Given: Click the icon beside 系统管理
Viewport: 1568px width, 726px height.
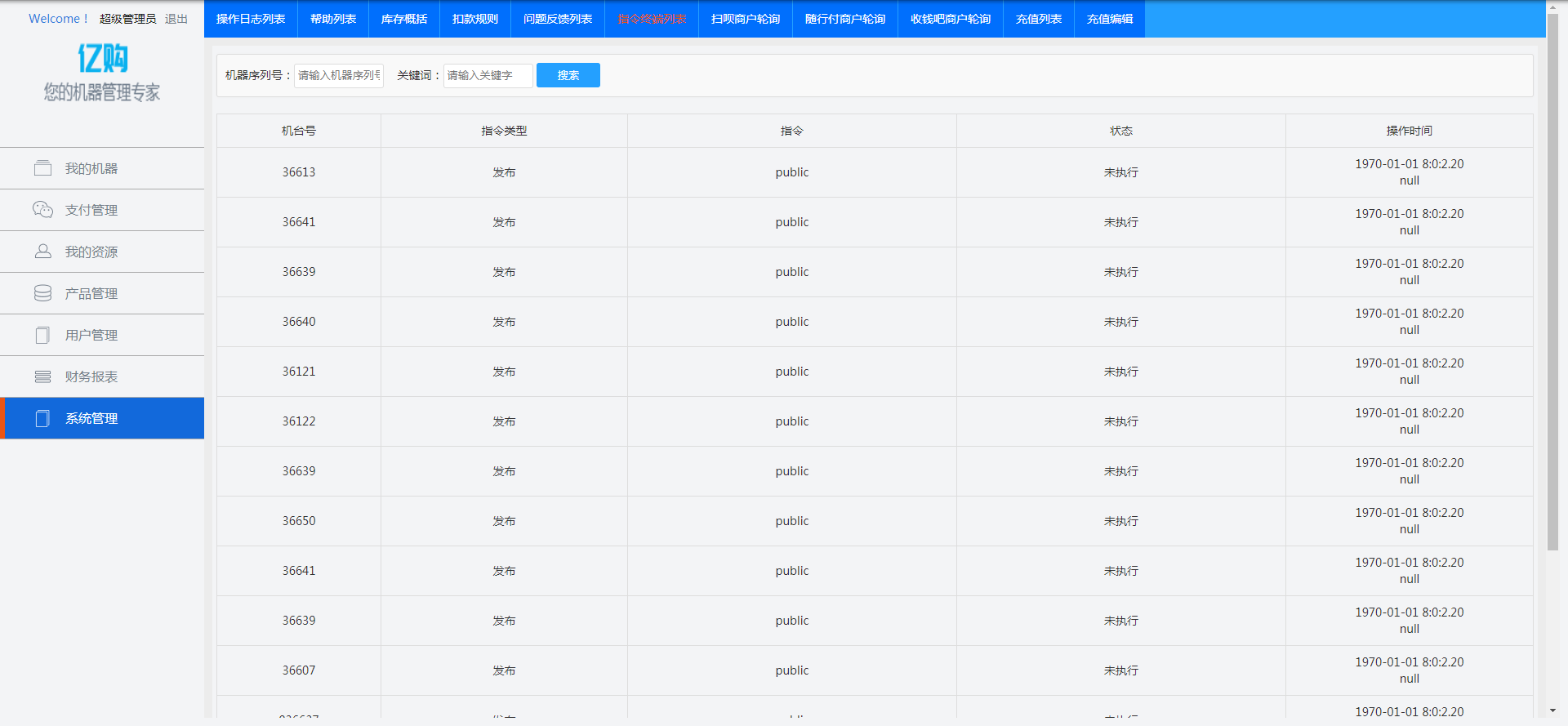Looking at the screenshot, I should point(42,418).
